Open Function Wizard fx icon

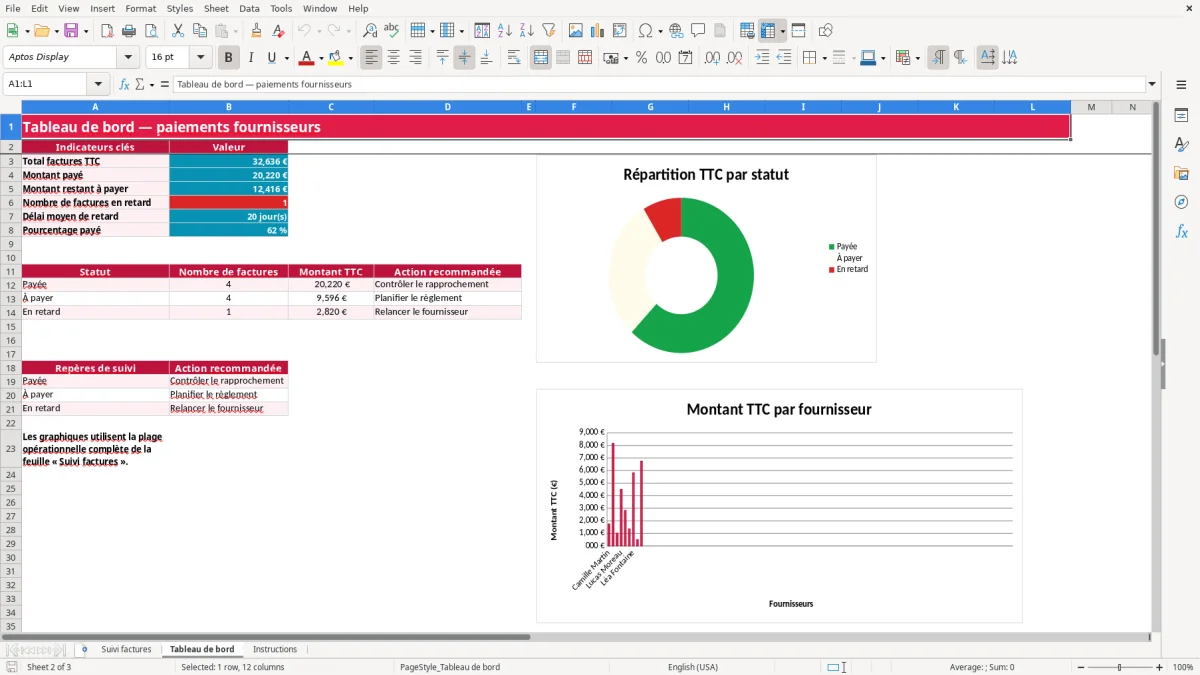(x=125, y=84)
